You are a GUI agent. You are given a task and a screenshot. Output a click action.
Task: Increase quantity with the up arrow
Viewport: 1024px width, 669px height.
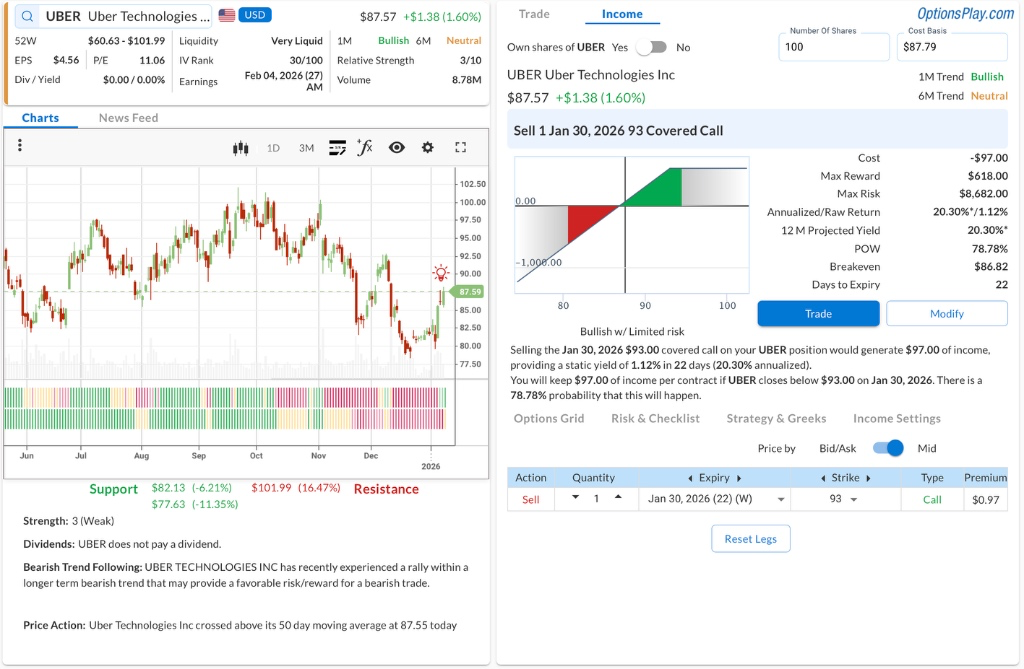(x=618, y=497)
